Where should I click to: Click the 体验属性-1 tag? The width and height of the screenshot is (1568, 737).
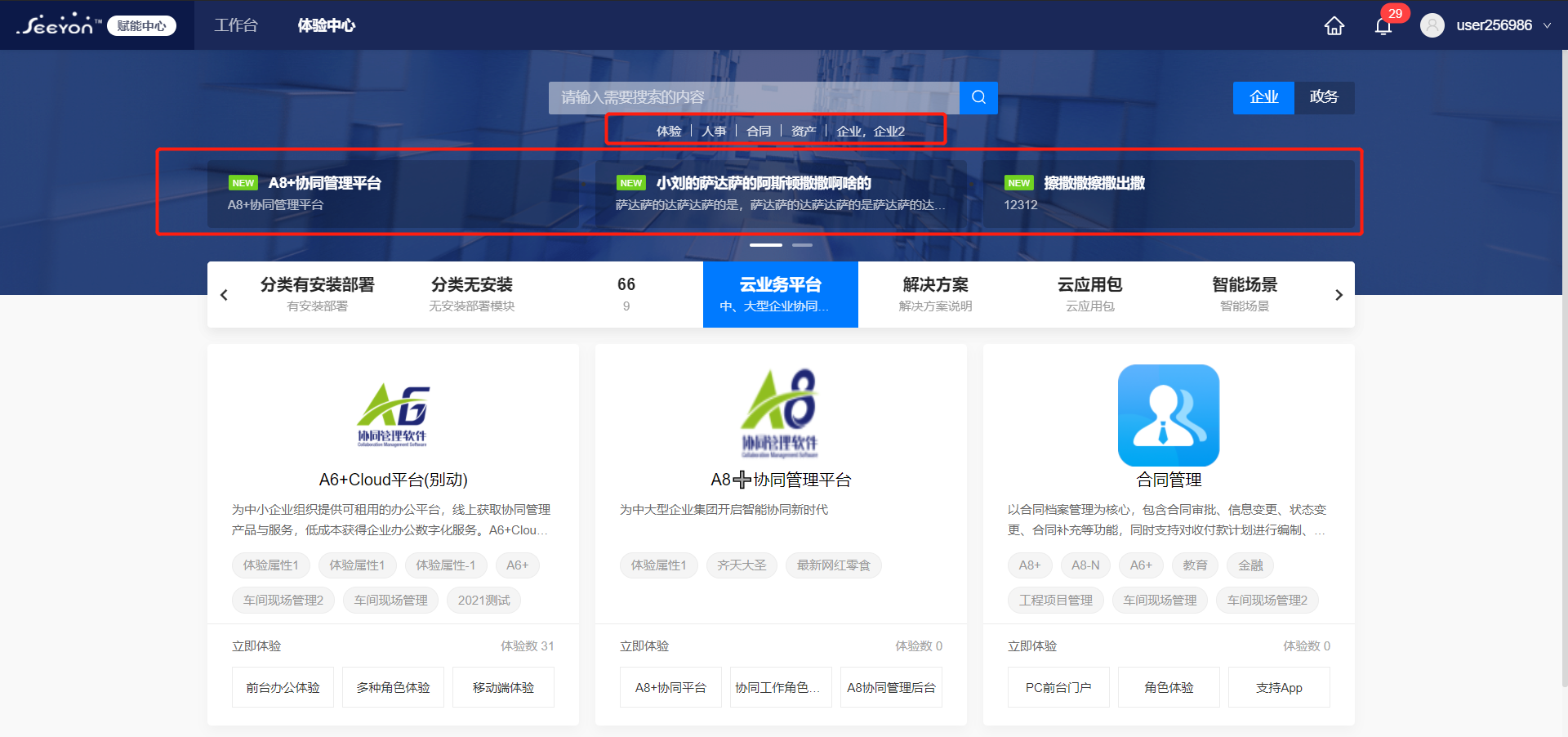446,565
